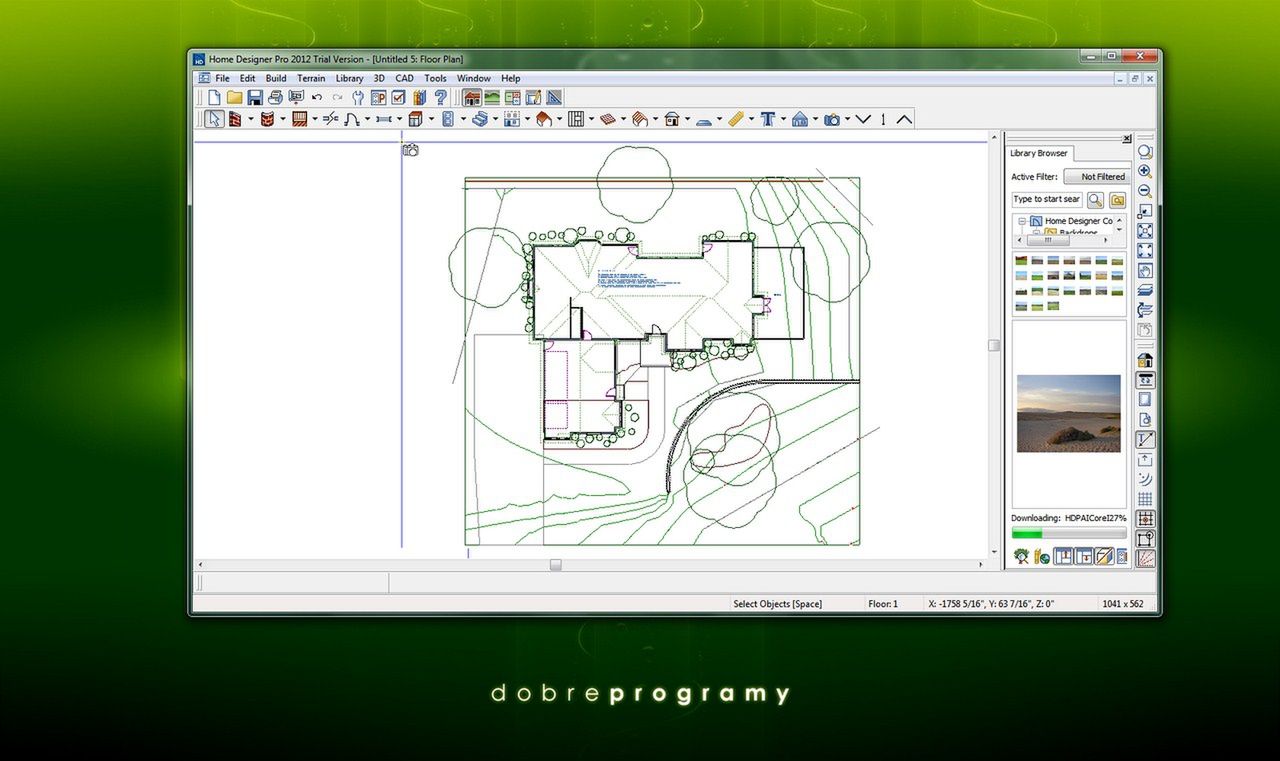Click the Undo arrow icon
The width and height of the screenshot is (1280, 761).
[x=317, y=97]
